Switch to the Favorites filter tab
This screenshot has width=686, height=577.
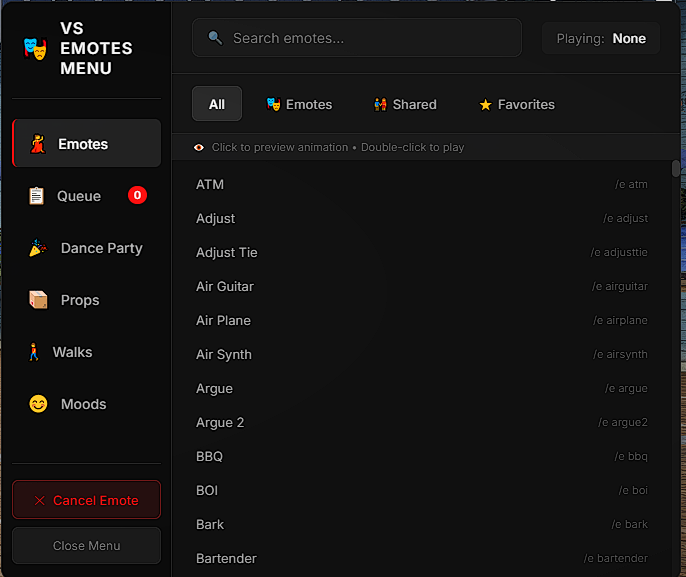pyautogui.click(x=517, y=104)
